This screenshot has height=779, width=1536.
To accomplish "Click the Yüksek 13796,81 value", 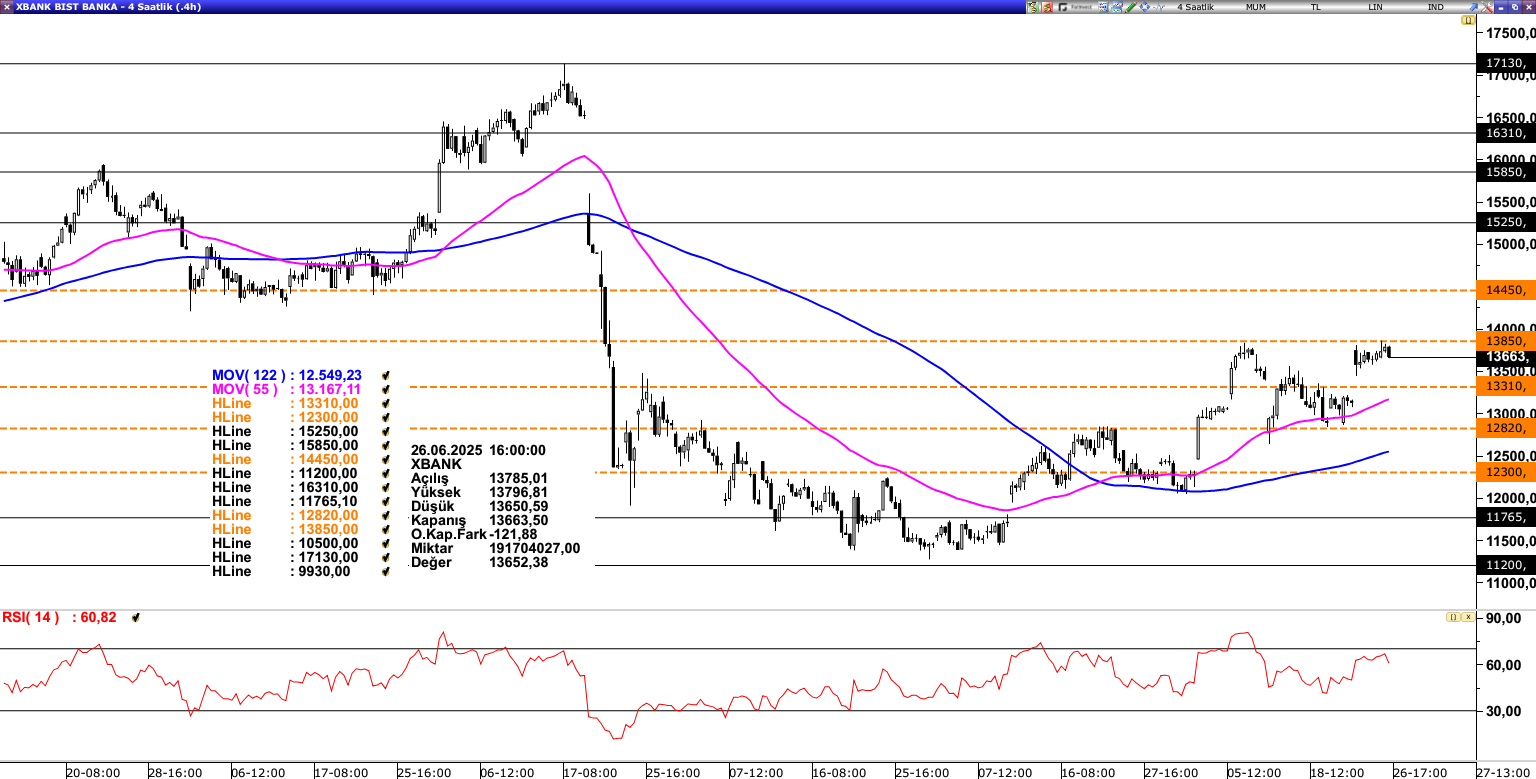I will [x=518, y=493].
